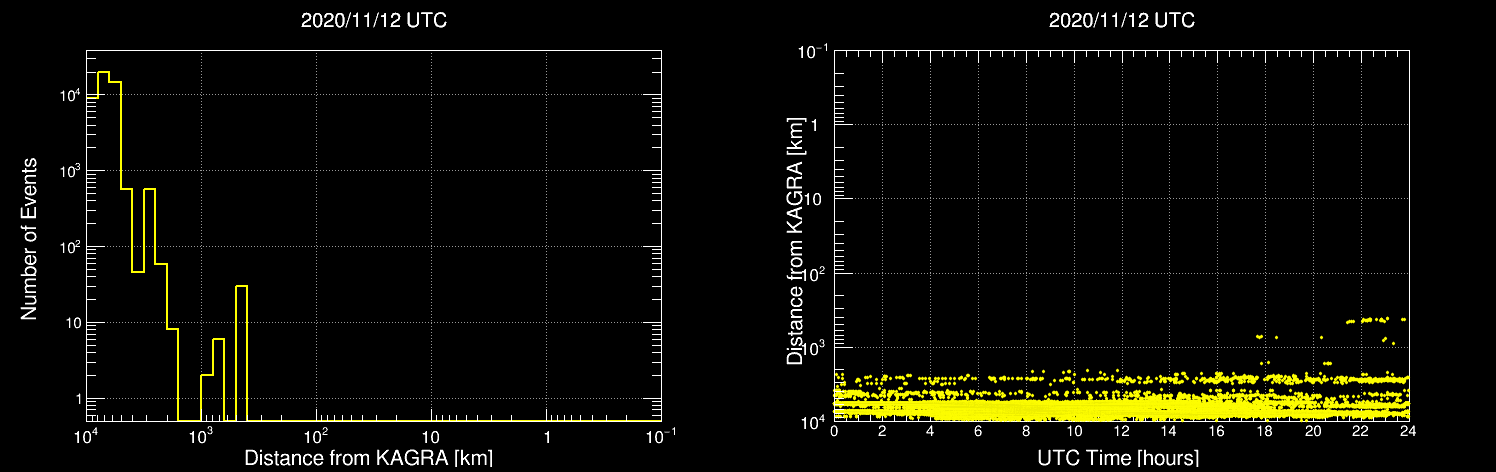Click the 6 hour tick on the UTC Time axis
The height and width of the screenshot is (472, 1496).
[x=978, y=432]
